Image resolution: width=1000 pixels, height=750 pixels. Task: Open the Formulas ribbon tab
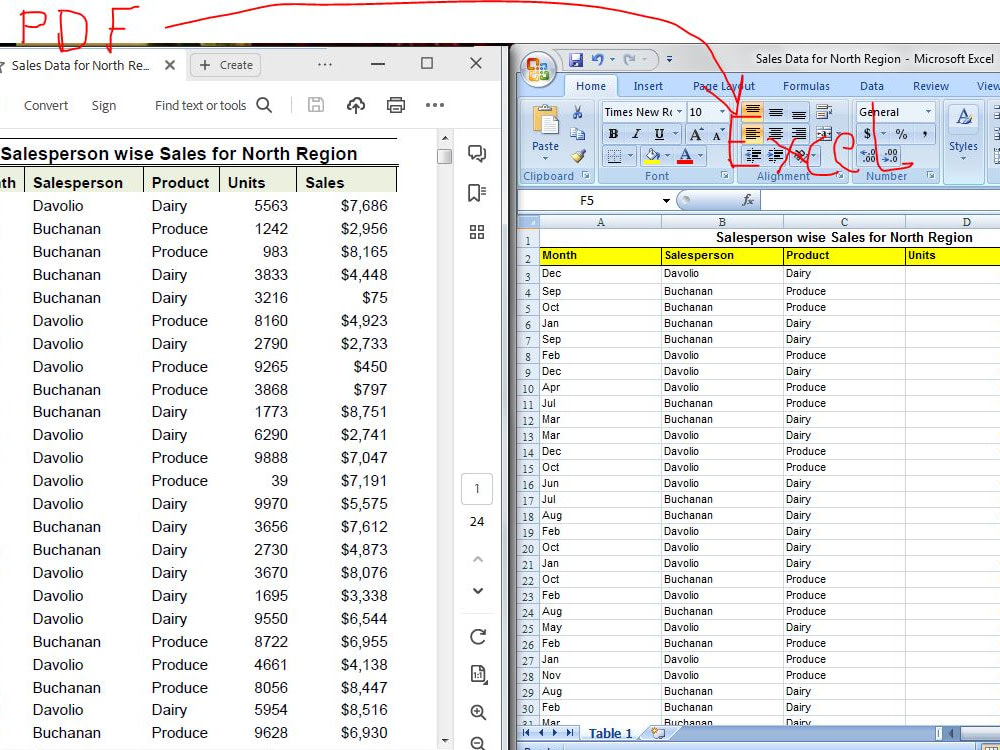click(x=806, y=86)
